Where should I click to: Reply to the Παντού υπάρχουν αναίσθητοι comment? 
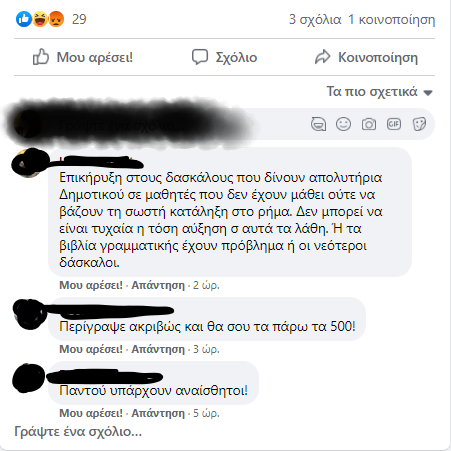(x=158, y=413)
